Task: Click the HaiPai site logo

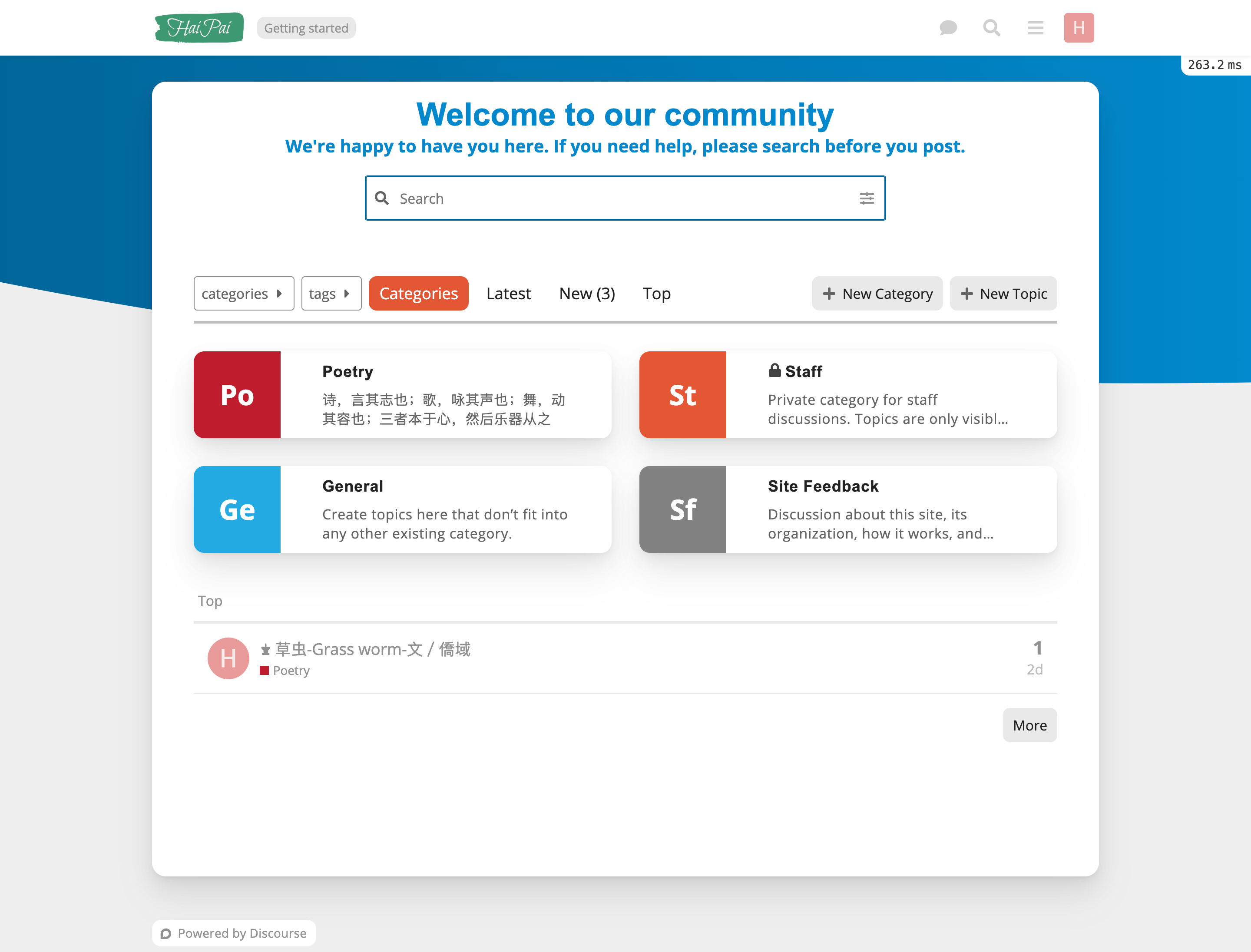Action: pos(199,28)
